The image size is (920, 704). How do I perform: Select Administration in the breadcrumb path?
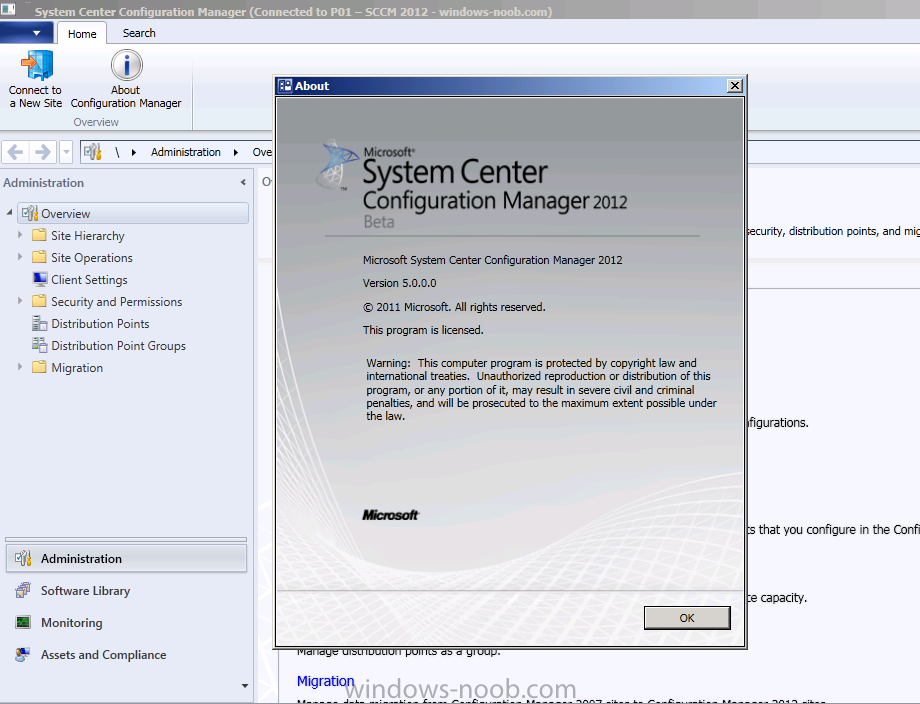tap(185, 152)
